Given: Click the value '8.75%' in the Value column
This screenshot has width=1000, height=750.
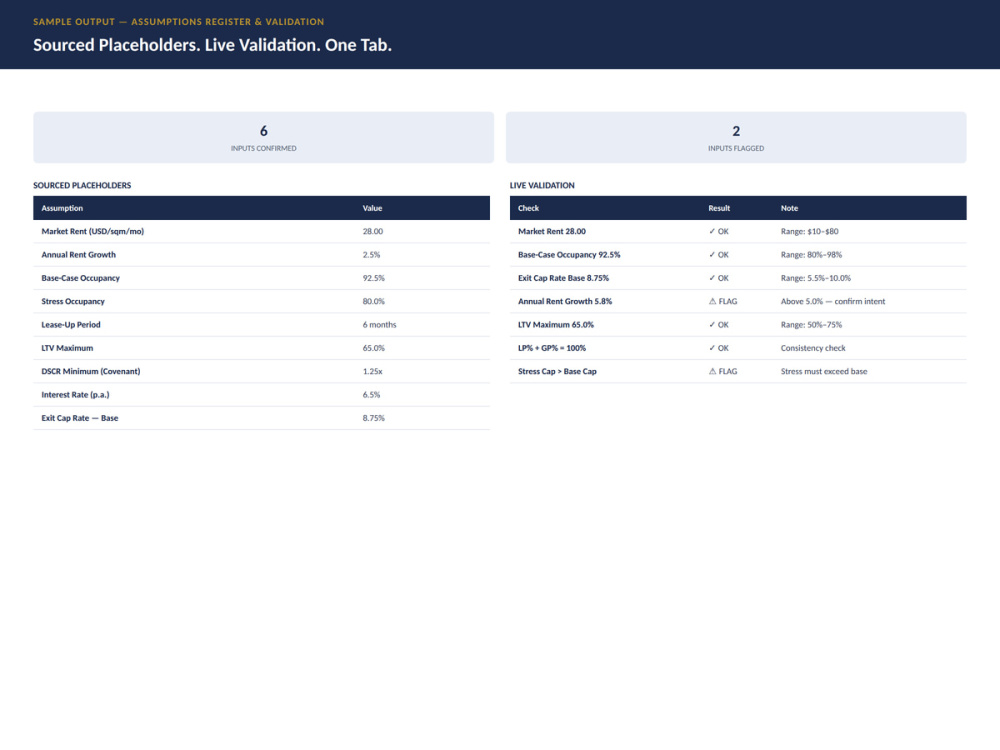Looking at the screenshot, I should click(x=374, y=418).
